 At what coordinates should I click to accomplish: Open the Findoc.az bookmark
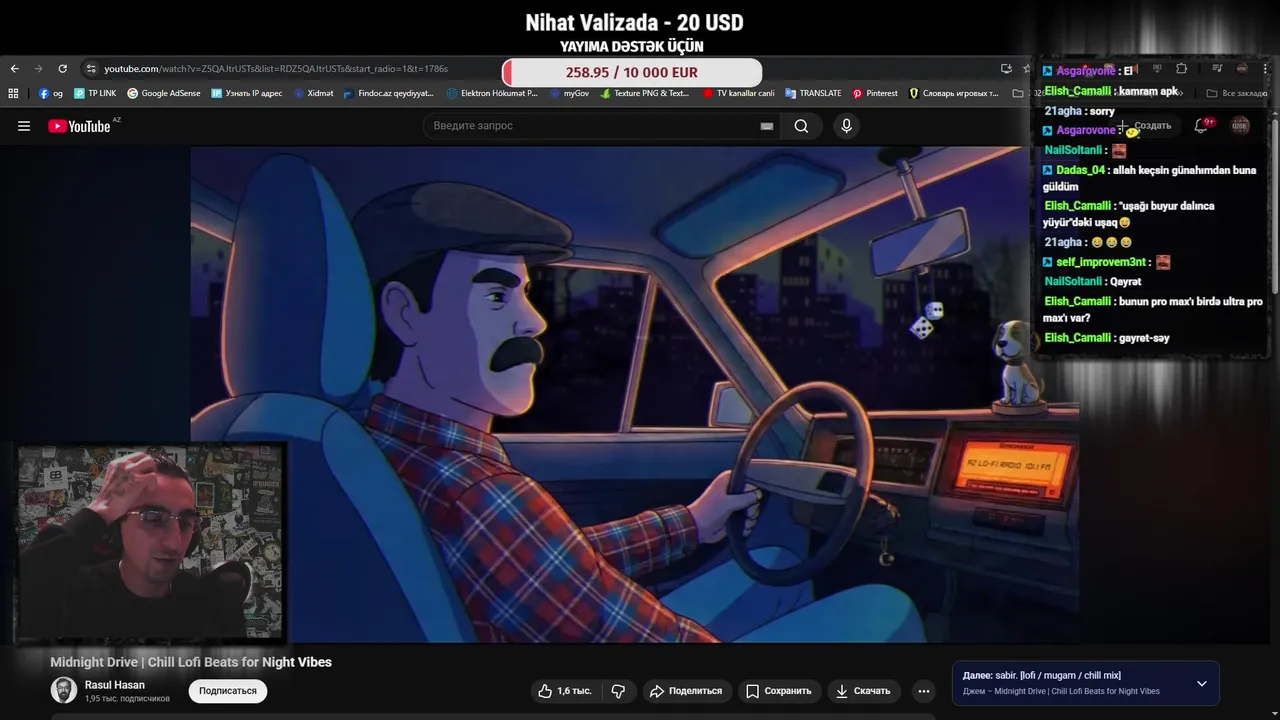pos(388,93)
